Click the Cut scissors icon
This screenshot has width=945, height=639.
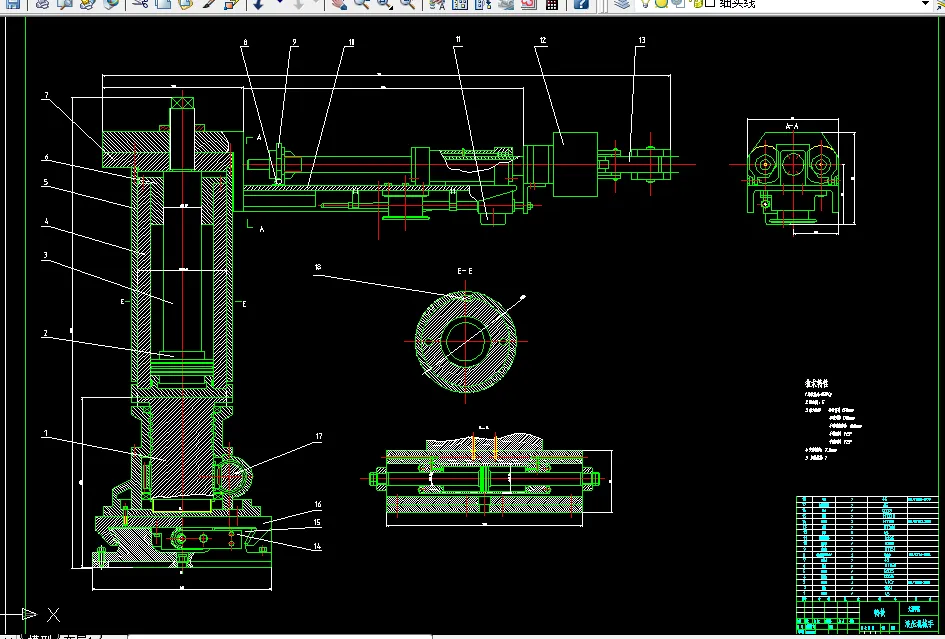coord(140,4)
